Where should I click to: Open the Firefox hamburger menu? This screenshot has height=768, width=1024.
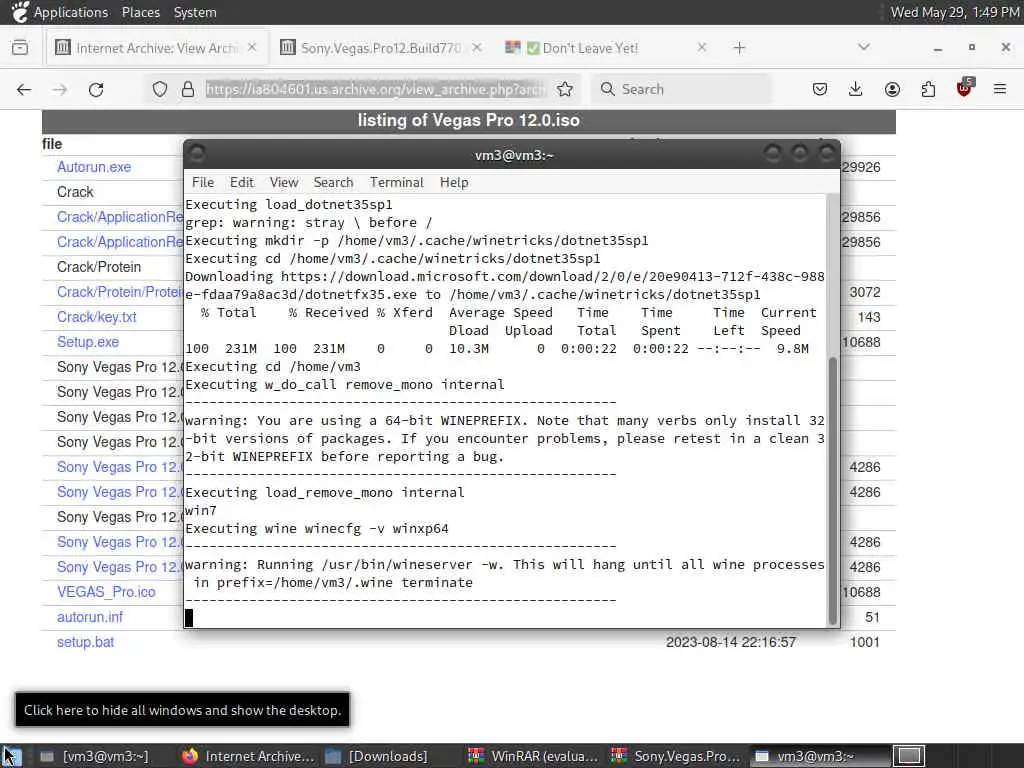(x=1000, y=89)
